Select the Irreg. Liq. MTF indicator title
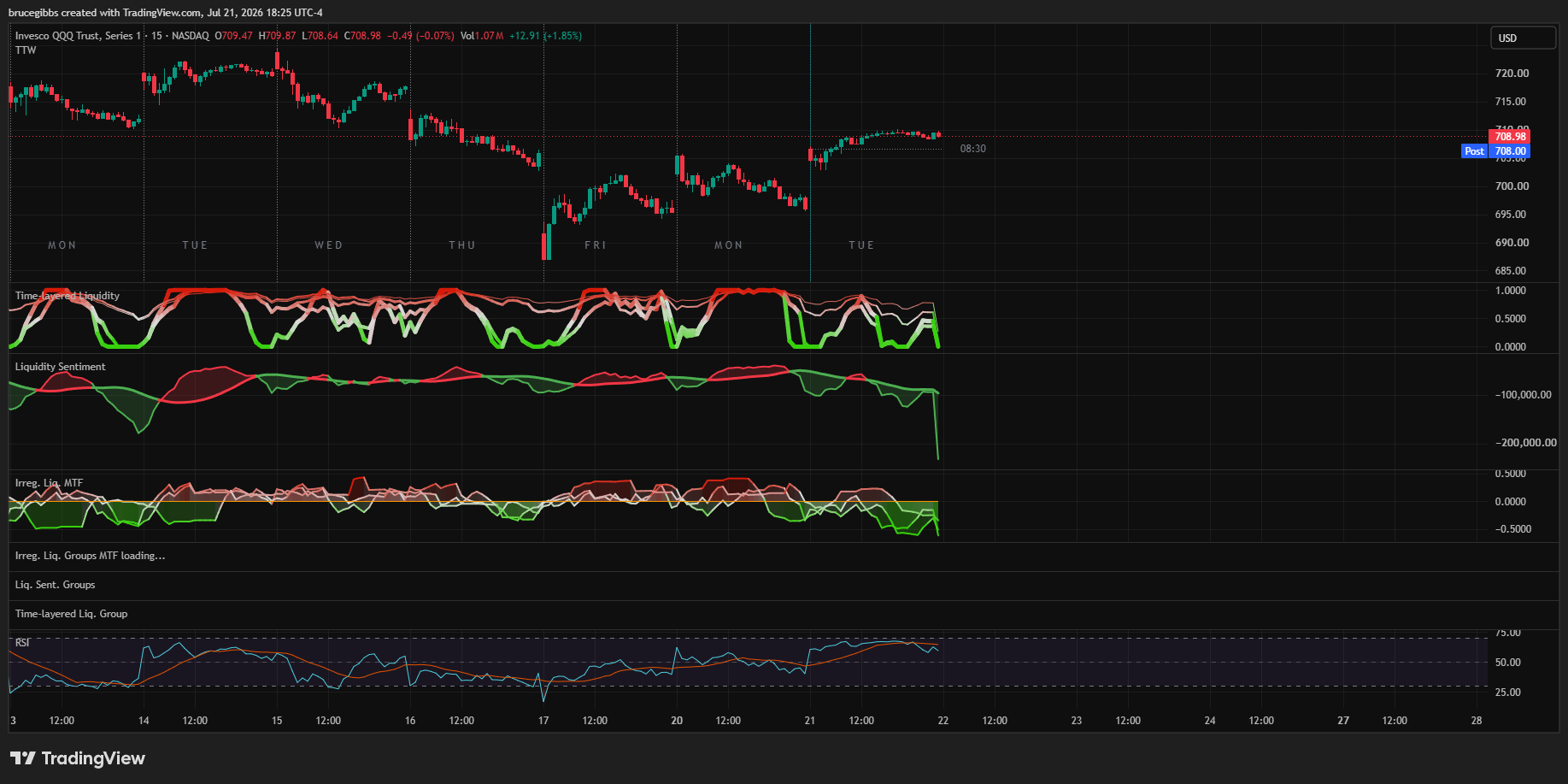 tap(49, 483)
